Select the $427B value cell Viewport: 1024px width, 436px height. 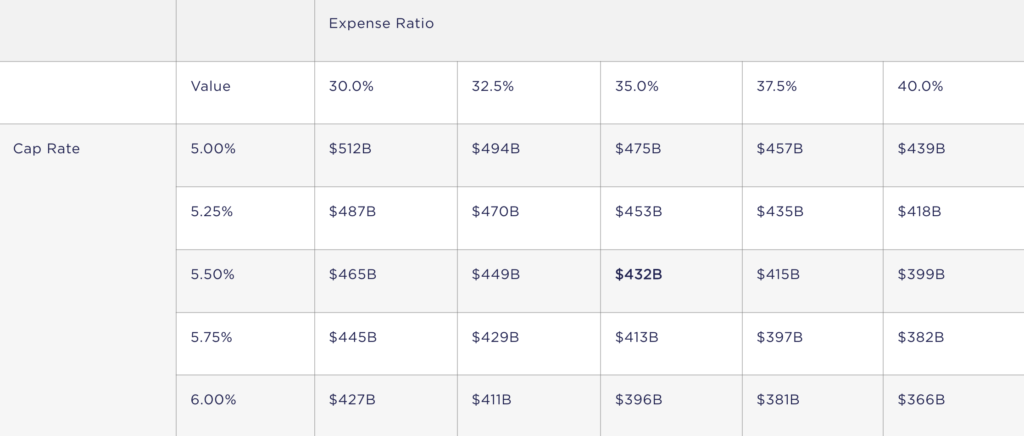point(352,400)
